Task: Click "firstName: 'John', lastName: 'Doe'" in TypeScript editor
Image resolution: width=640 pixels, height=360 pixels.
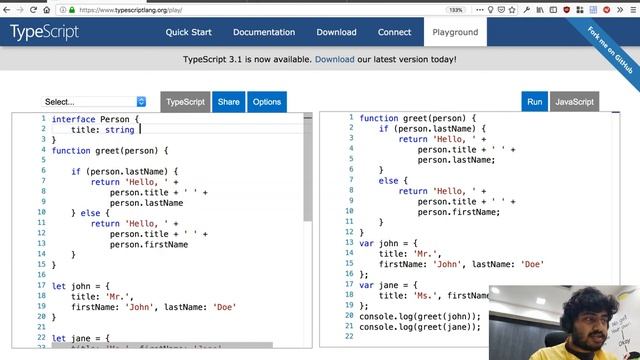Action: point(153,307)
